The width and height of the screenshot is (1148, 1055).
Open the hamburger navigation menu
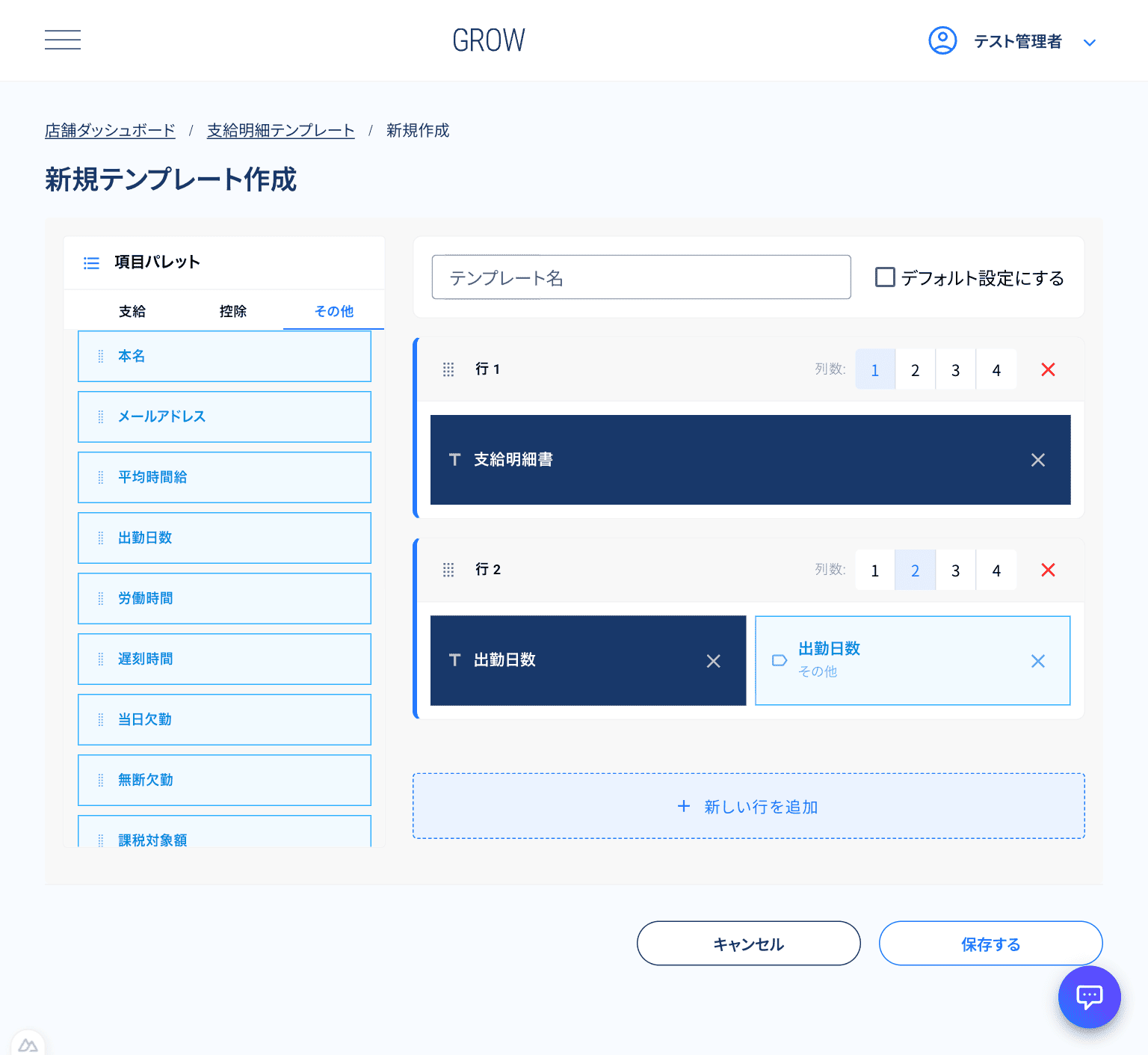click(63, 40)
